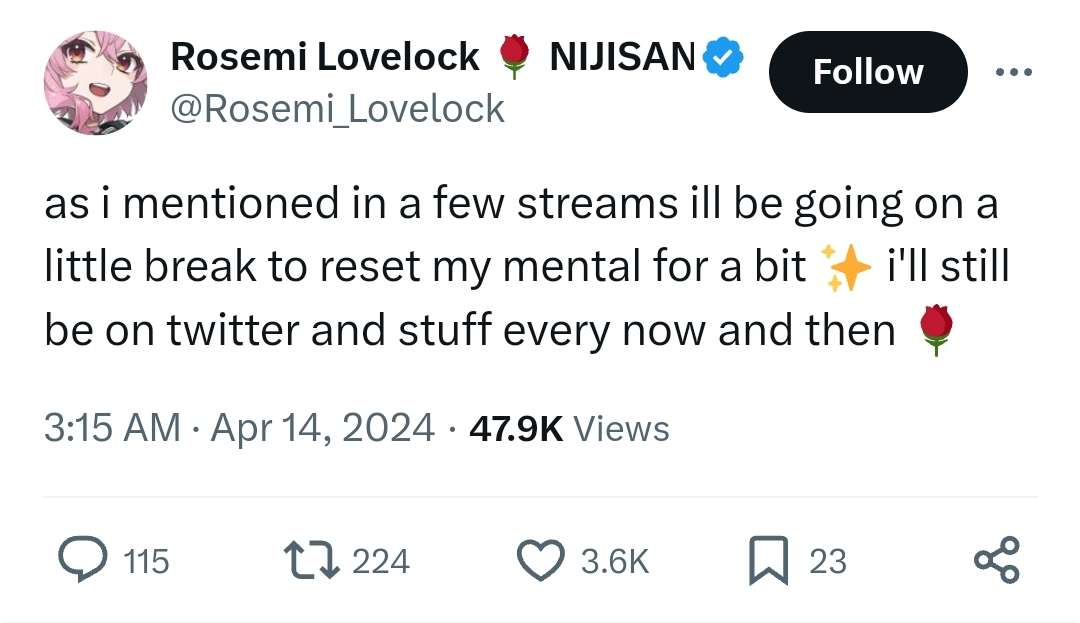Click the sparkles emoji in tweet text

click(846, 268)
